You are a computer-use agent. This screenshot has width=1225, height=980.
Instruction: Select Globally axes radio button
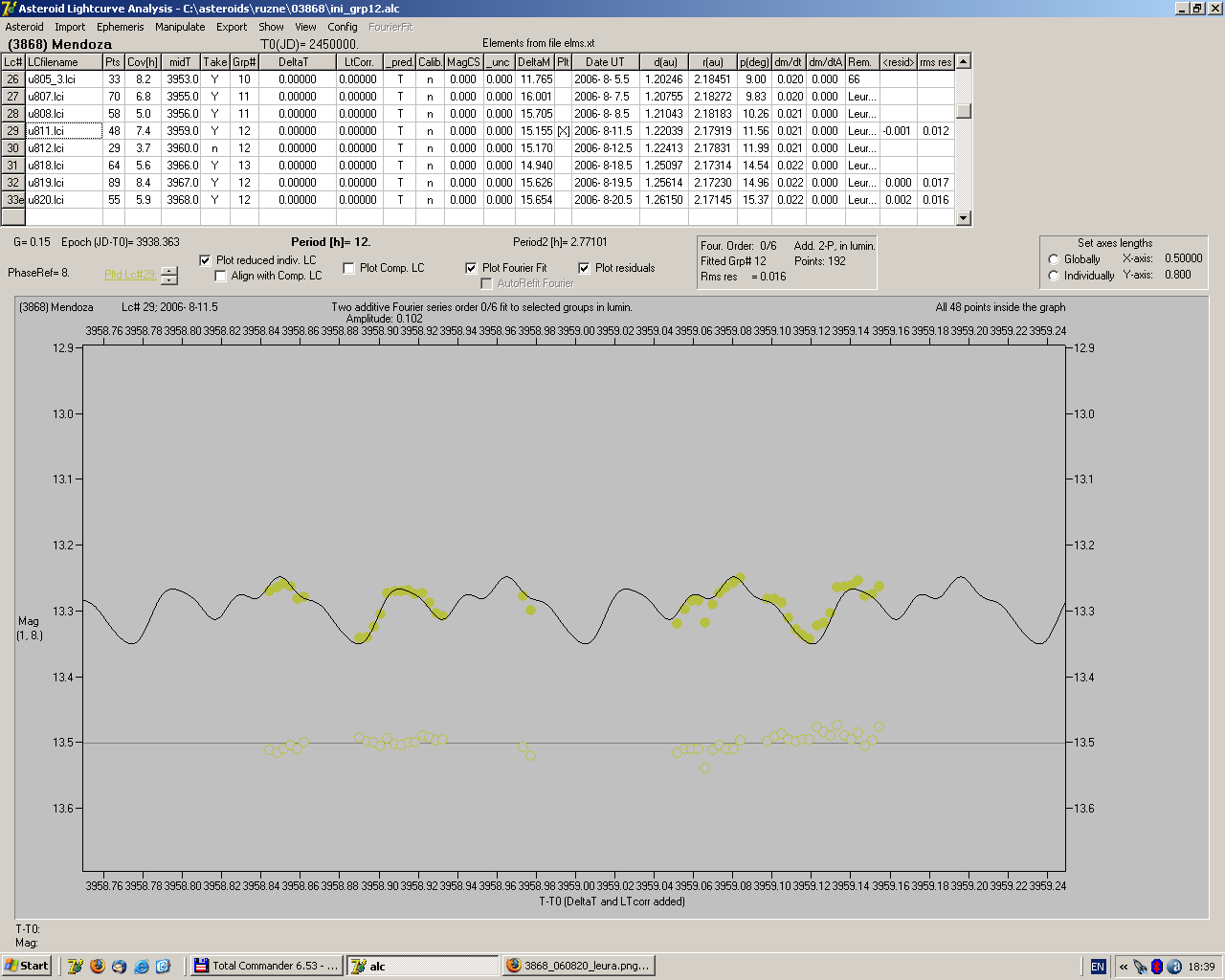(x=1054, y=259)
